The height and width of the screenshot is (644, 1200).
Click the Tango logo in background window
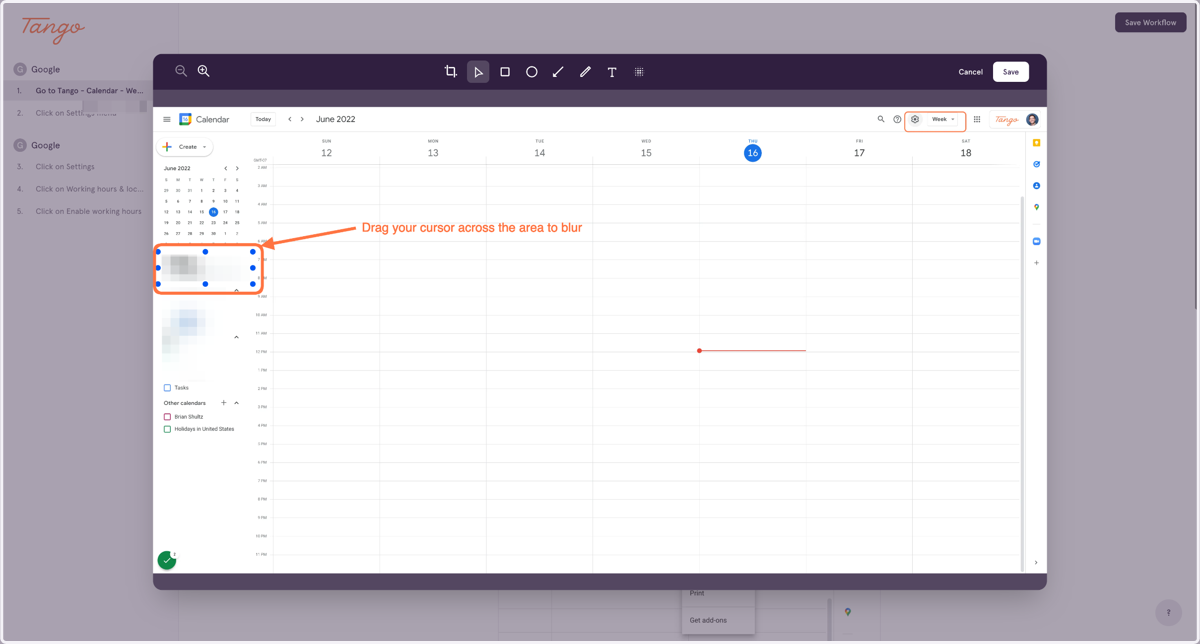(53, 29)
